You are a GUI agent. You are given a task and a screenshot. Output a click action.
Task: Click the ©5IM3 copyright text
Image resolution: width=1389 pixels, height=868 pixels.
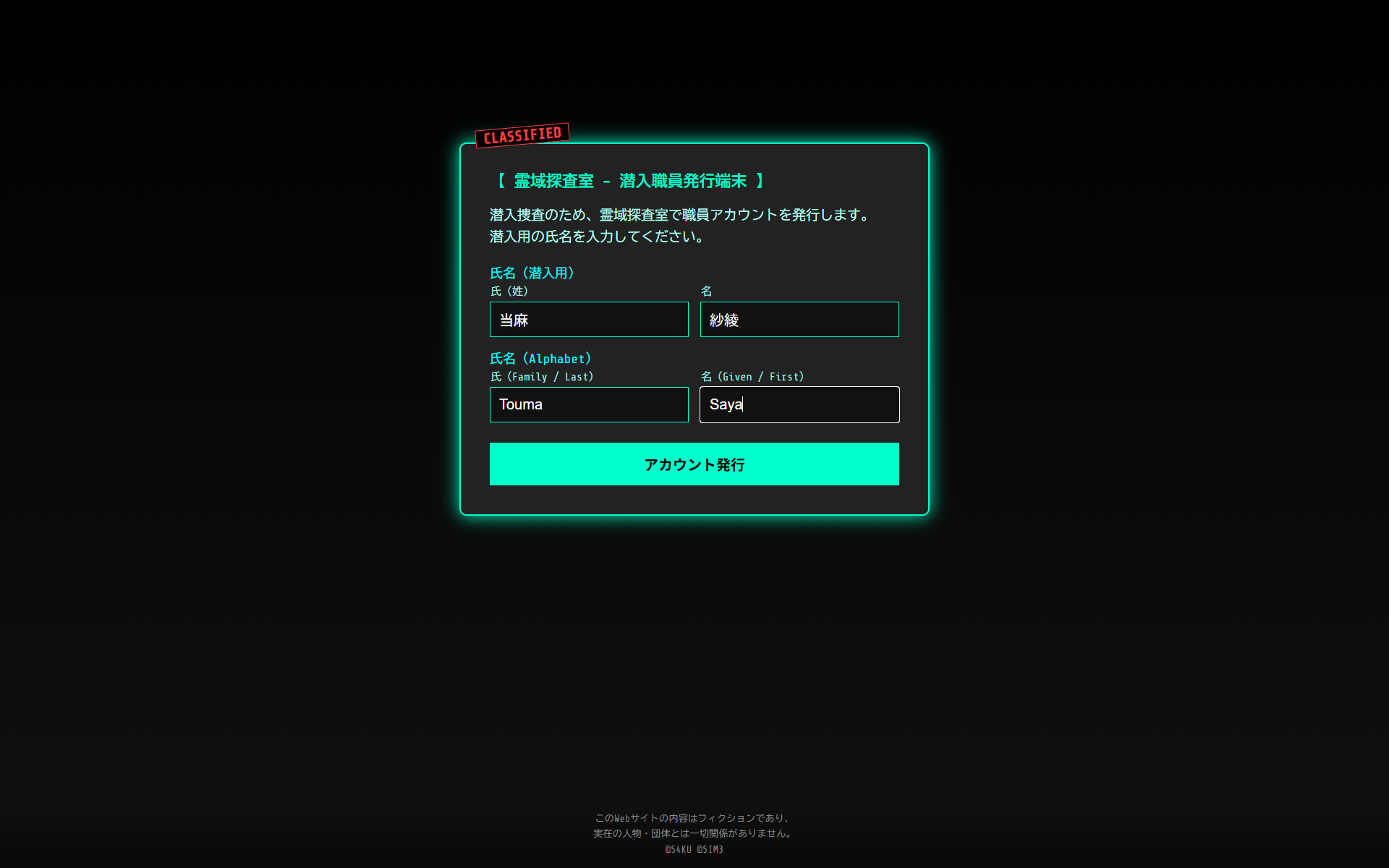[x=710, y=849]
